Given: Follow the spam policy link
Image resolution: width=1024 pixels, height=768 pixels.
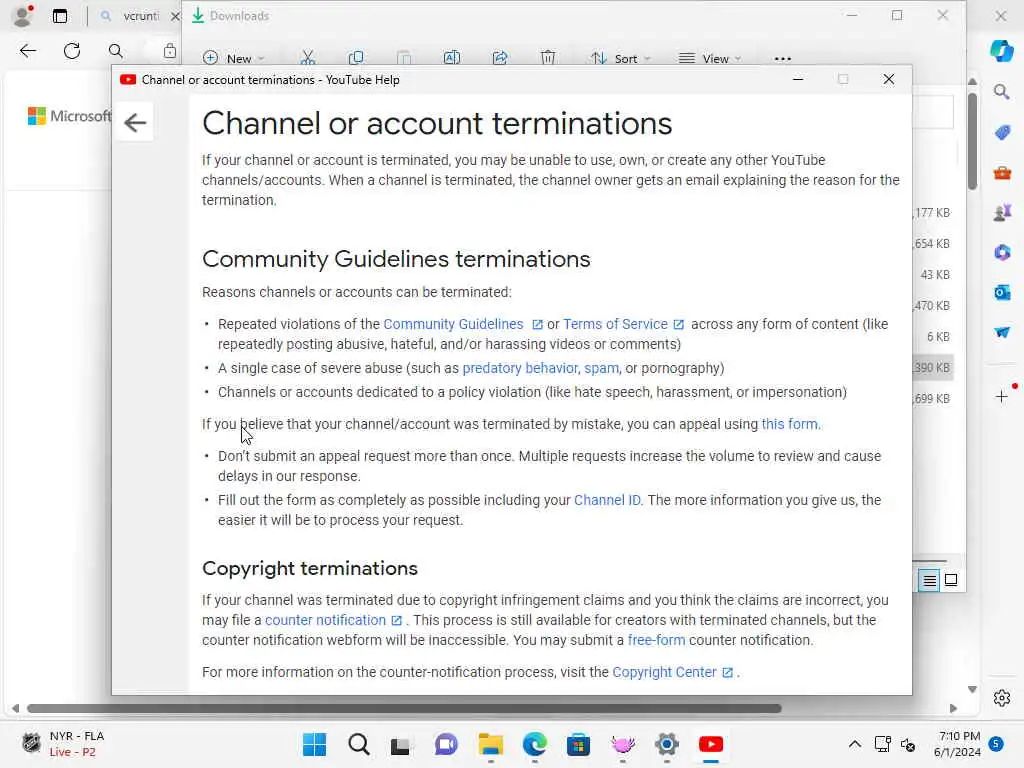Looking at the screenshot, I should tap(601, 368).
